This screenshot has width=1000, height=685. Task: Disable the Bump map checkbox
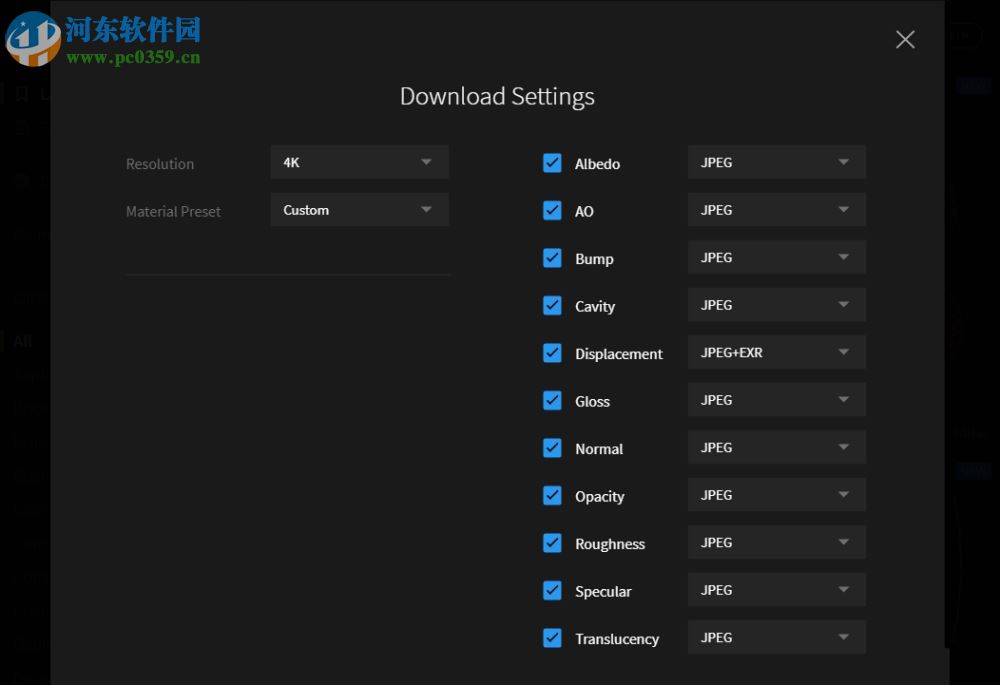(552, 258)
